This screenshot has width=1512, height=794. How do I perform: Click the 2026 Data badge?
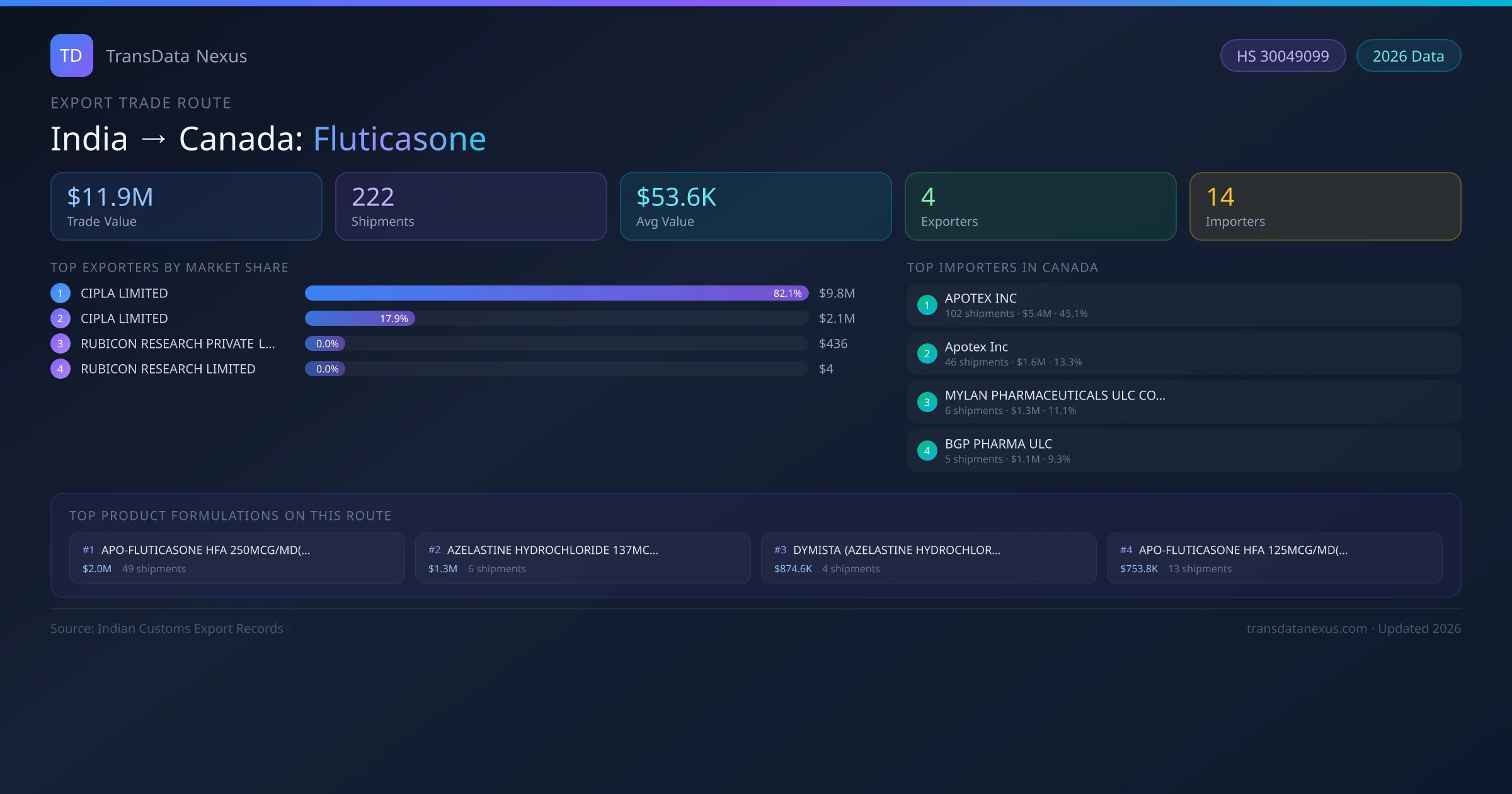click(x=1408, y=56)
